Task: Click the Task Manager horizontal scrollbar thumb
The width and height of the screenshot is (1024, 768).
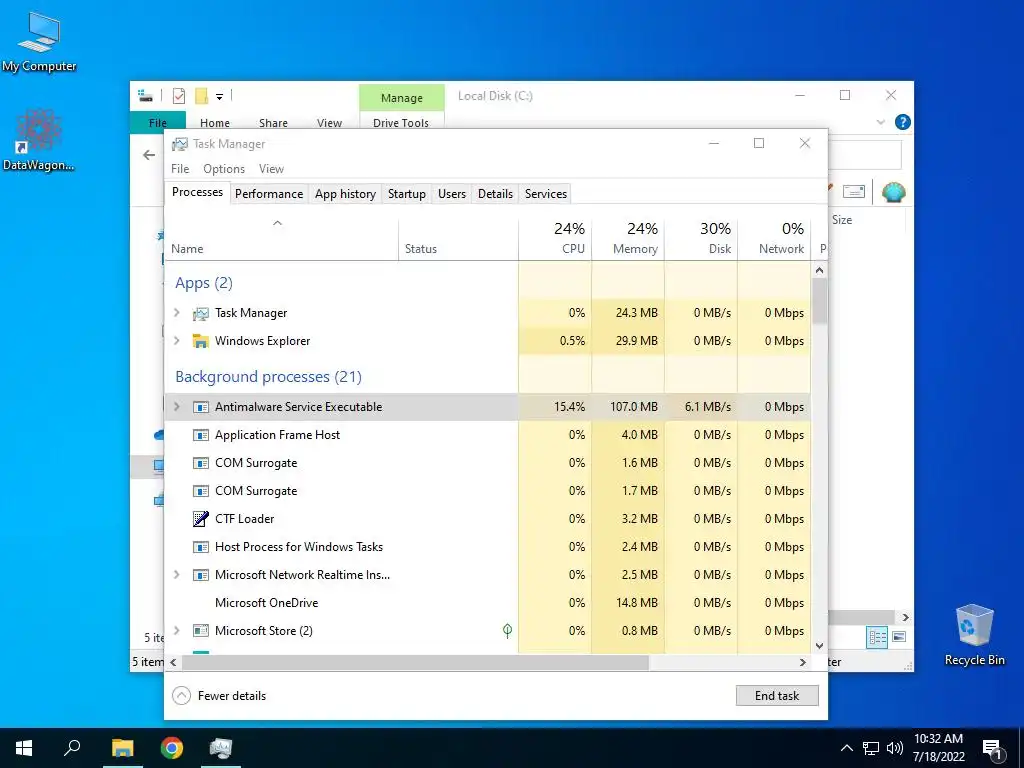Action: 415,662
